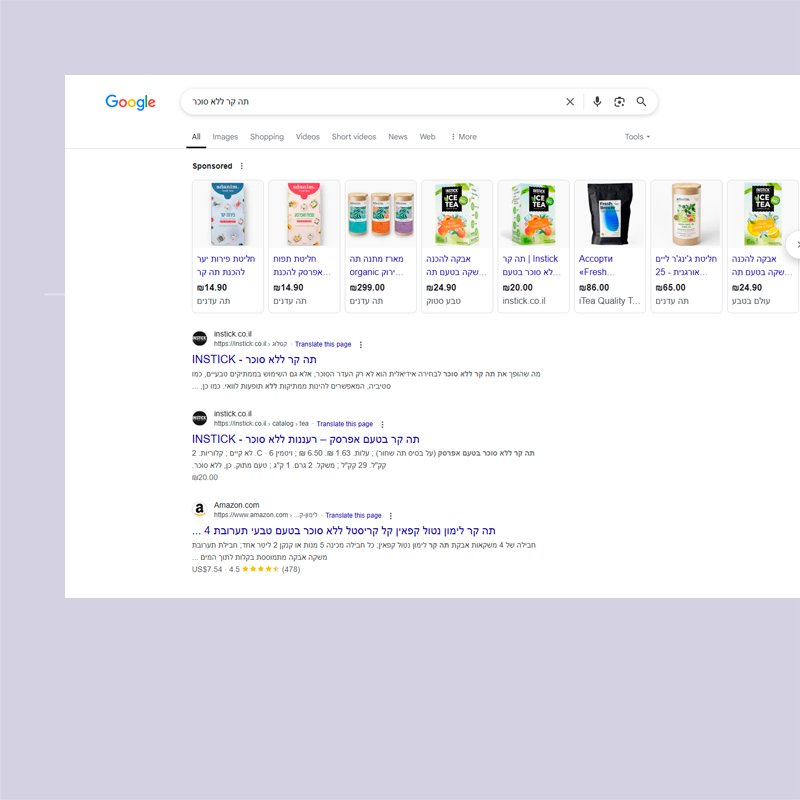Open the Tools dropdown
Screen dimensions: 800x800
pos(637,137)
